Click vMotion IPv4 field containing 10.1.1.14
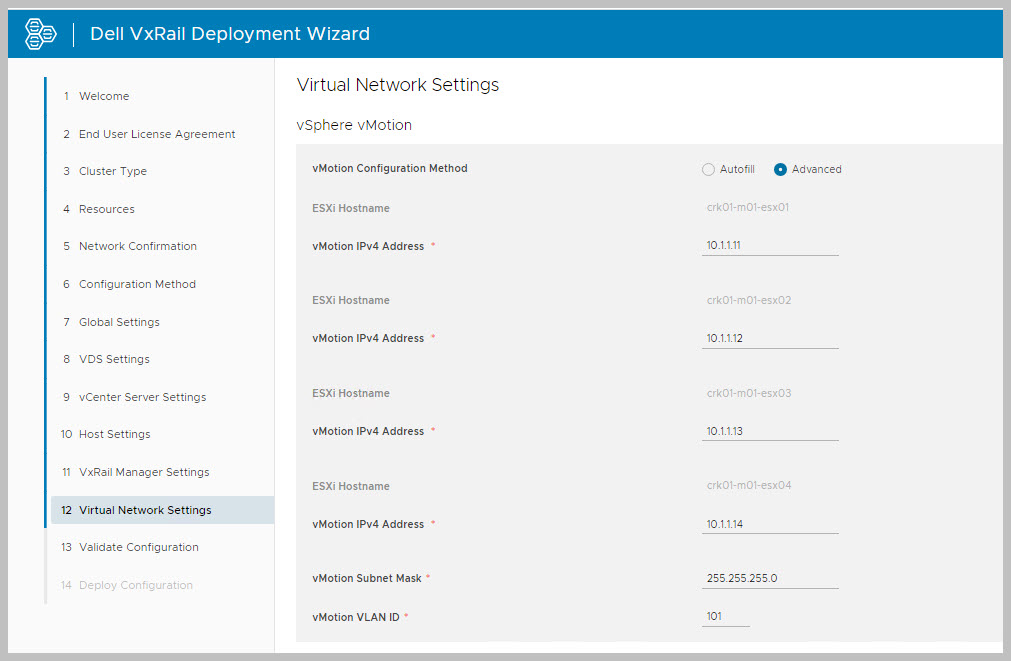1011x661 pixels. point(770,524)
